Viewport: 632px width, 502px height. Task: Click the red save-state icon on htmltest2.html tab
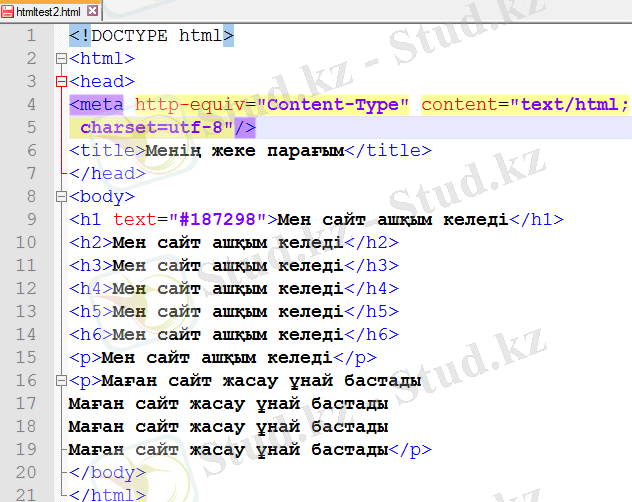[x=7, y=12]
